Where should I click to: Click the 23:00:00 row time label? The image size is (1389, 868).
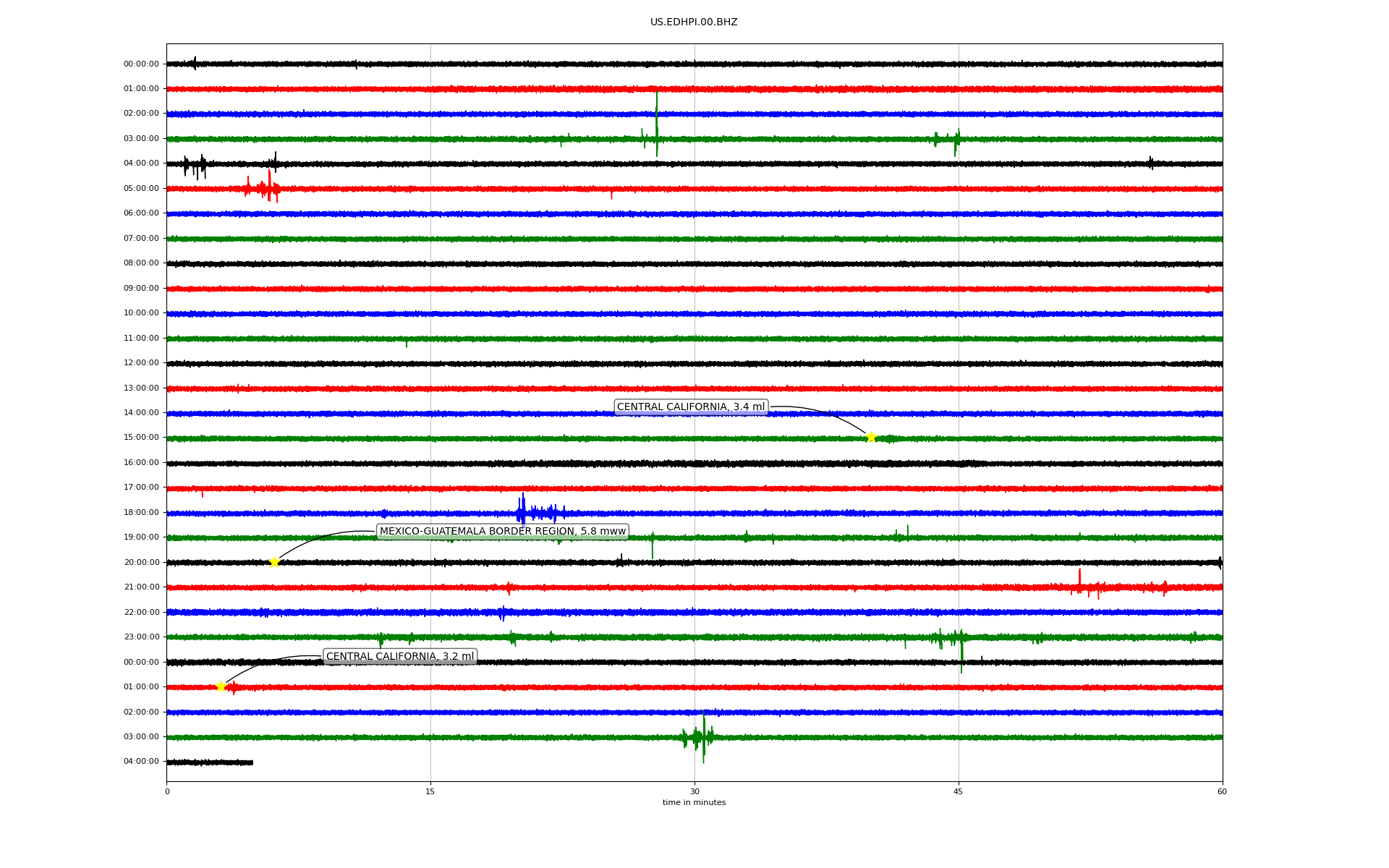pos(141,637)
